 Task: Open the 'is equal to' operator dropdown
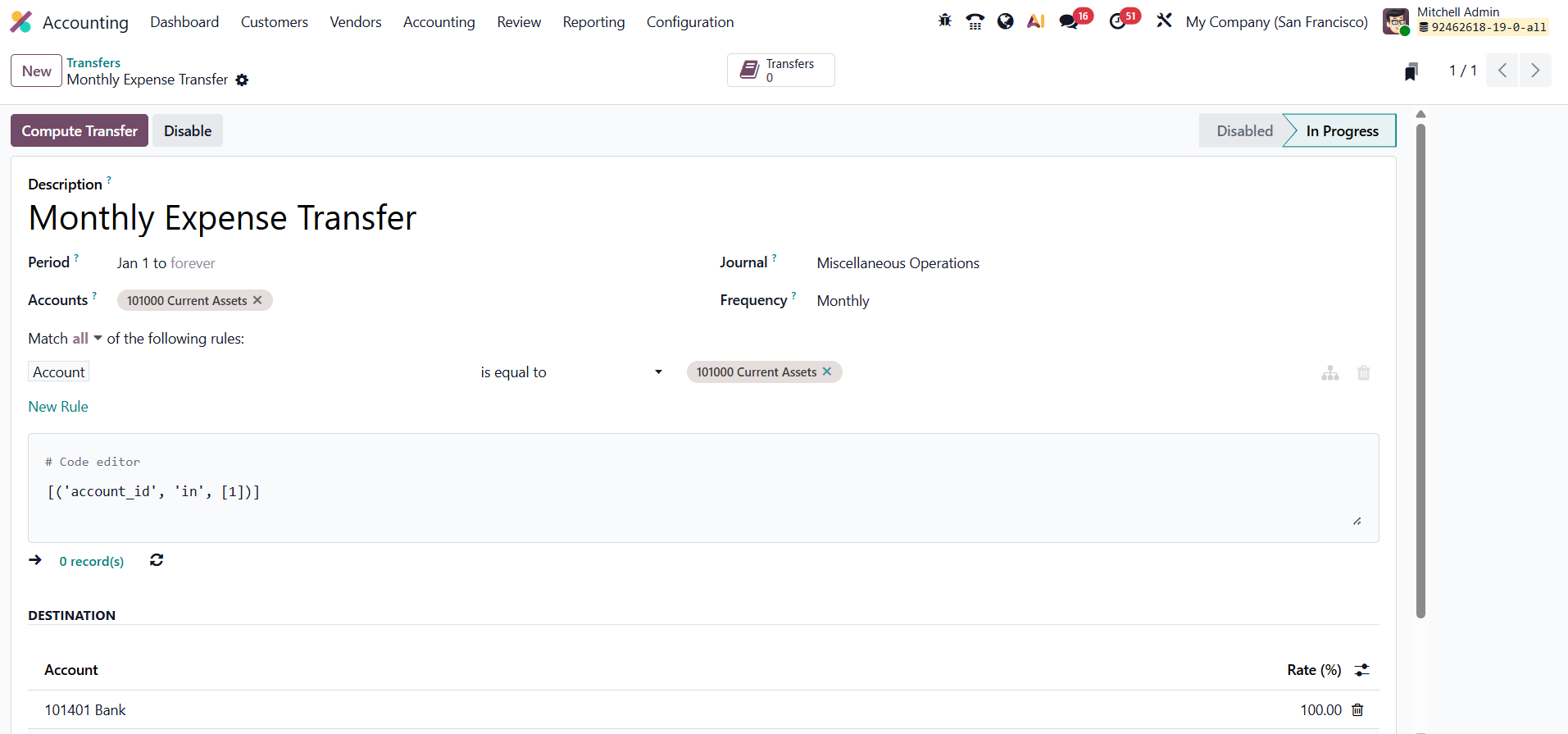[x=571, y=372]
